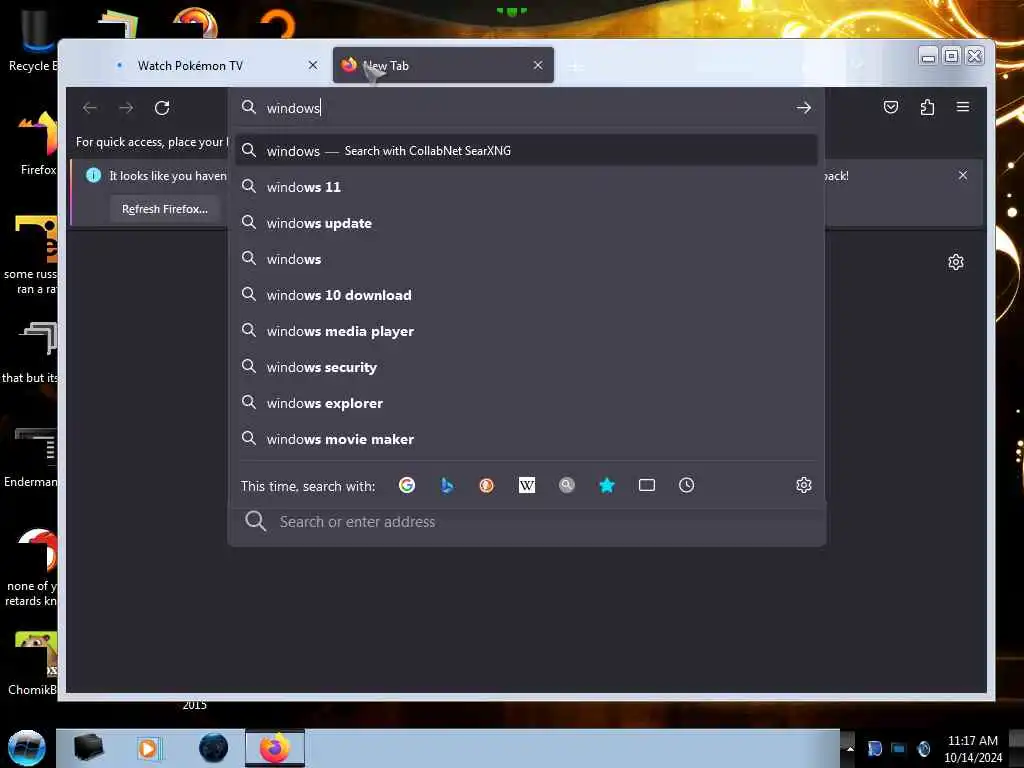Screen dimensions: 1024x768
Task: Click the Search or enter address box
Action: 527,522
